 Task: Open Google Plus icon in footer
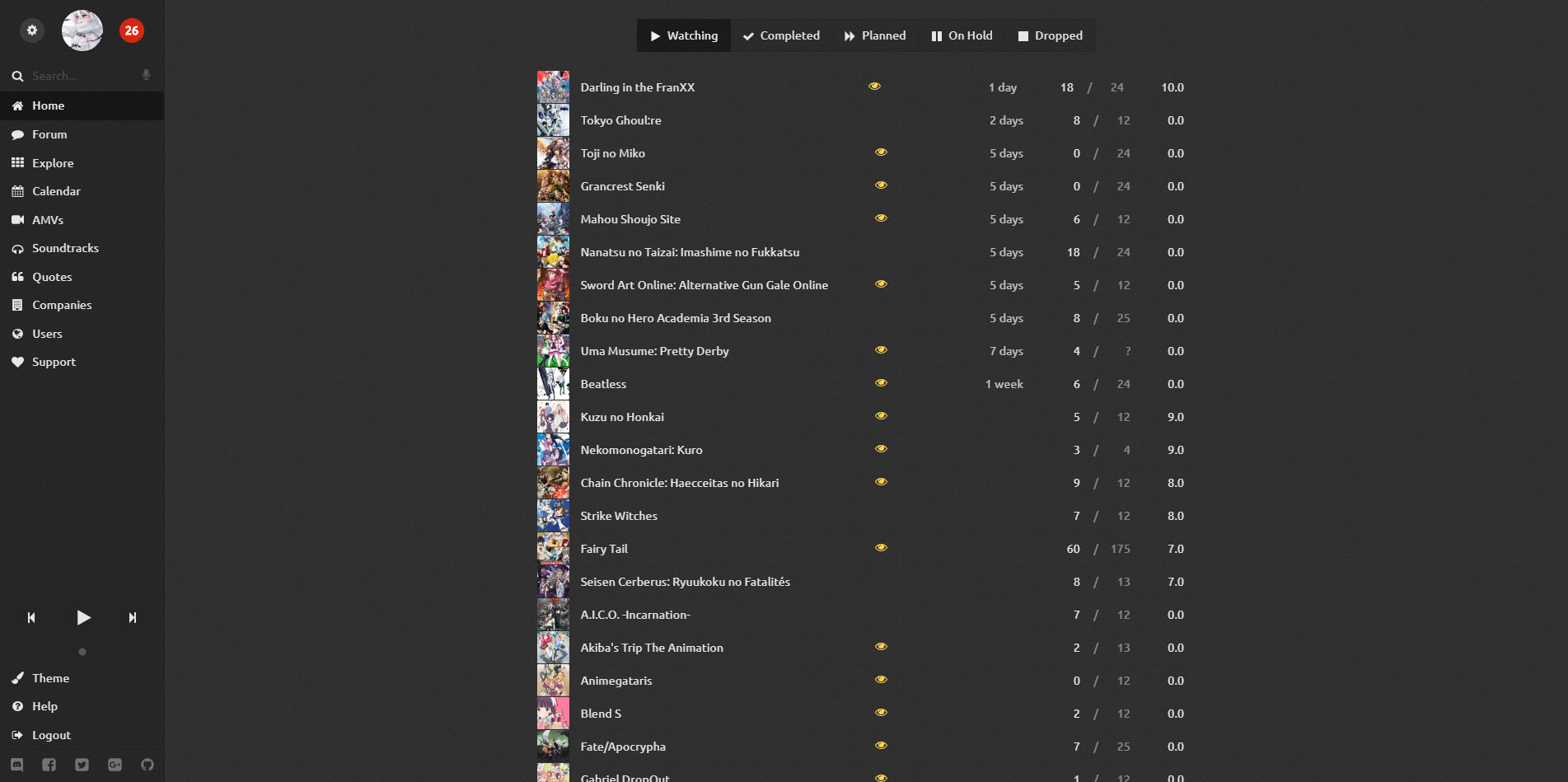(x=115, y=765)
